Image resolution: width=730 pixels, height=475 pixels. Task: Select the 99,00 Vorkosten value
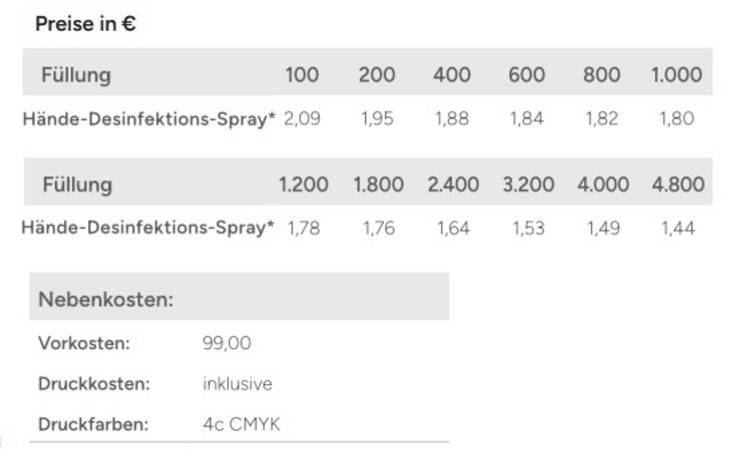pos(226,344)
